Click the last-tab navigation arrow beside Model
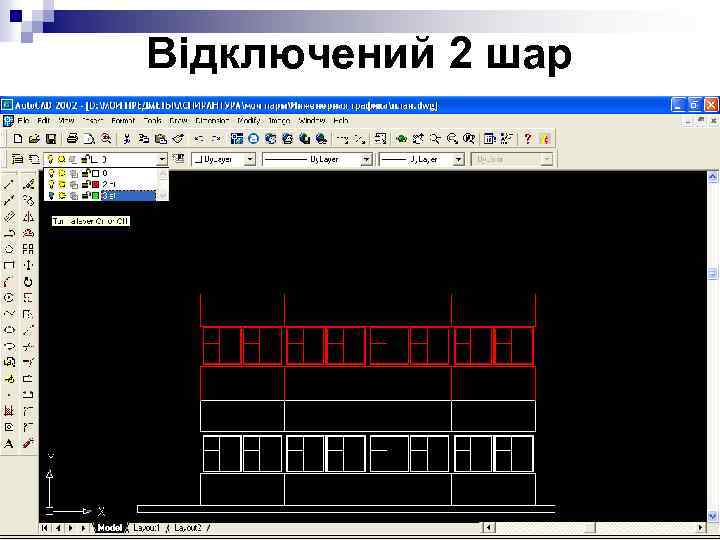The image size is (720, 540). click(83, 528)
